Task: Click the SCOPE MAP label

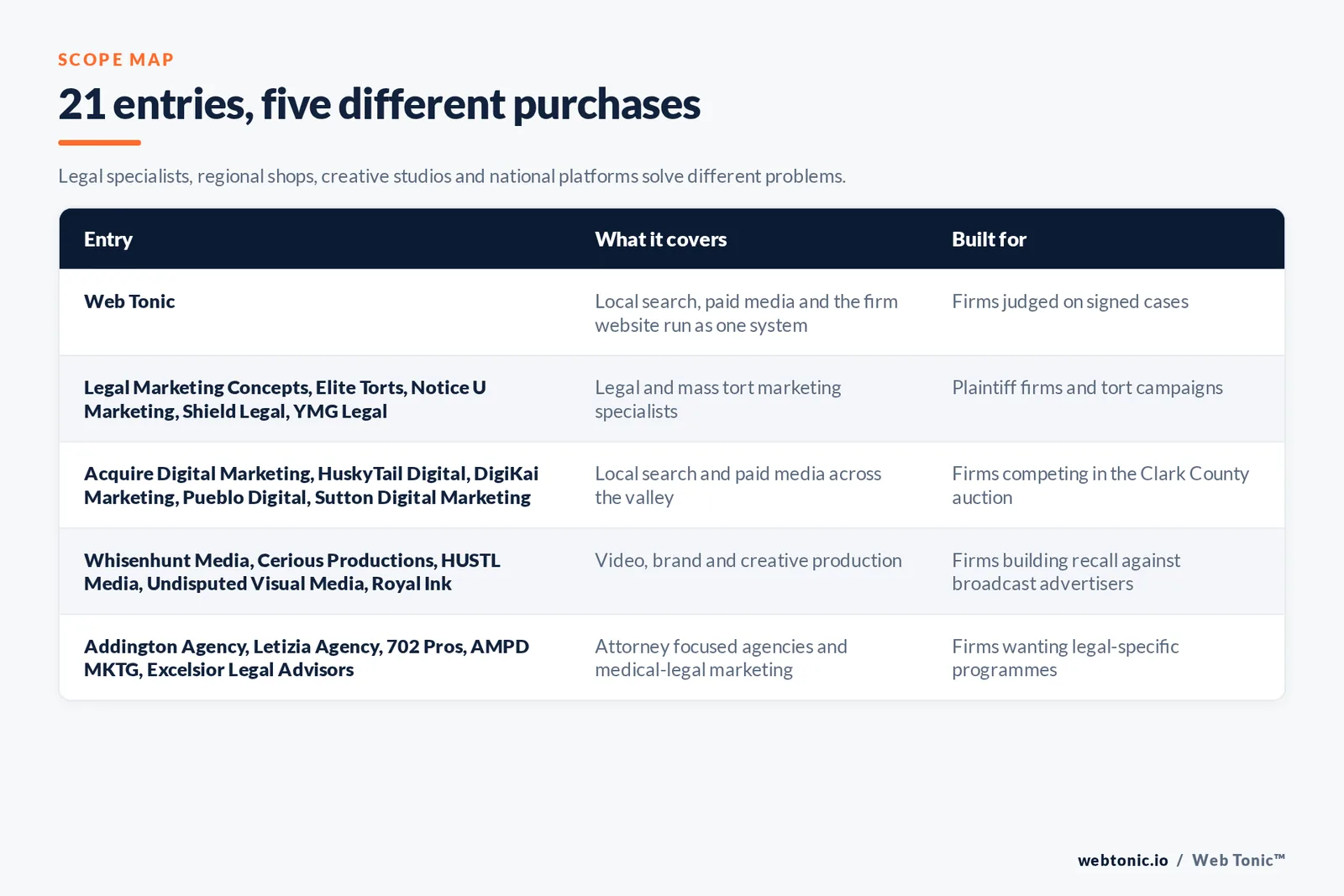Action: 116,60
